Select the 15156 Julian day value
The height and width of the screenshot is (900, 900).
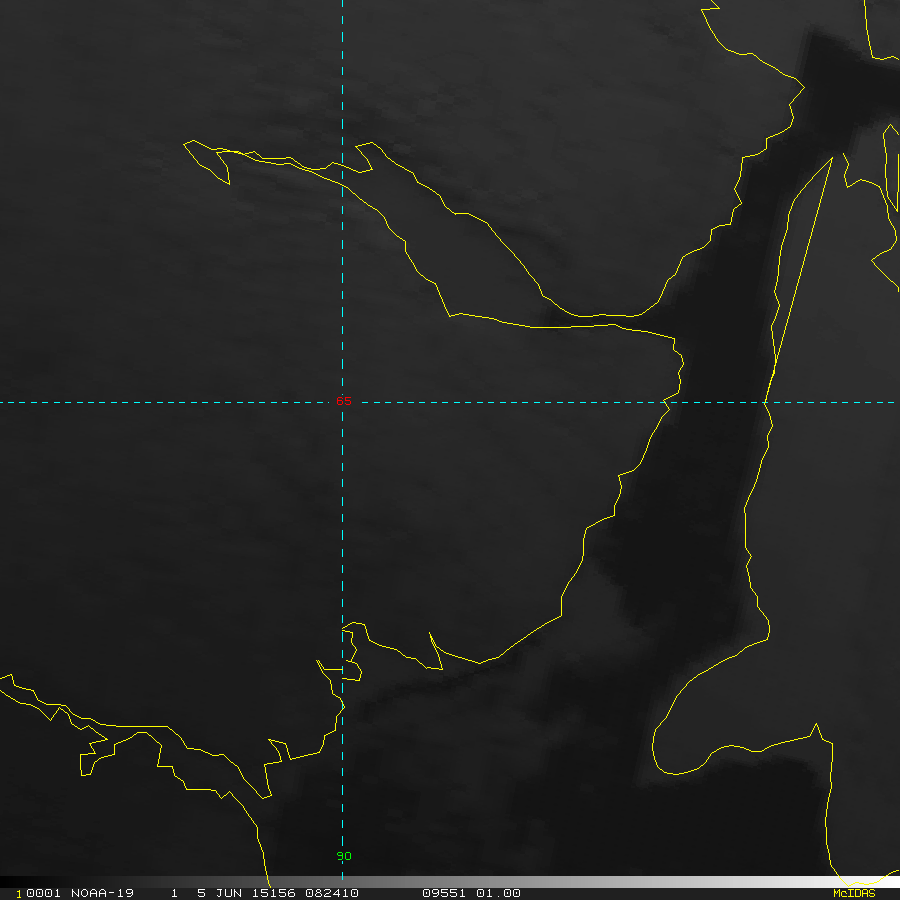click(270, 893)
